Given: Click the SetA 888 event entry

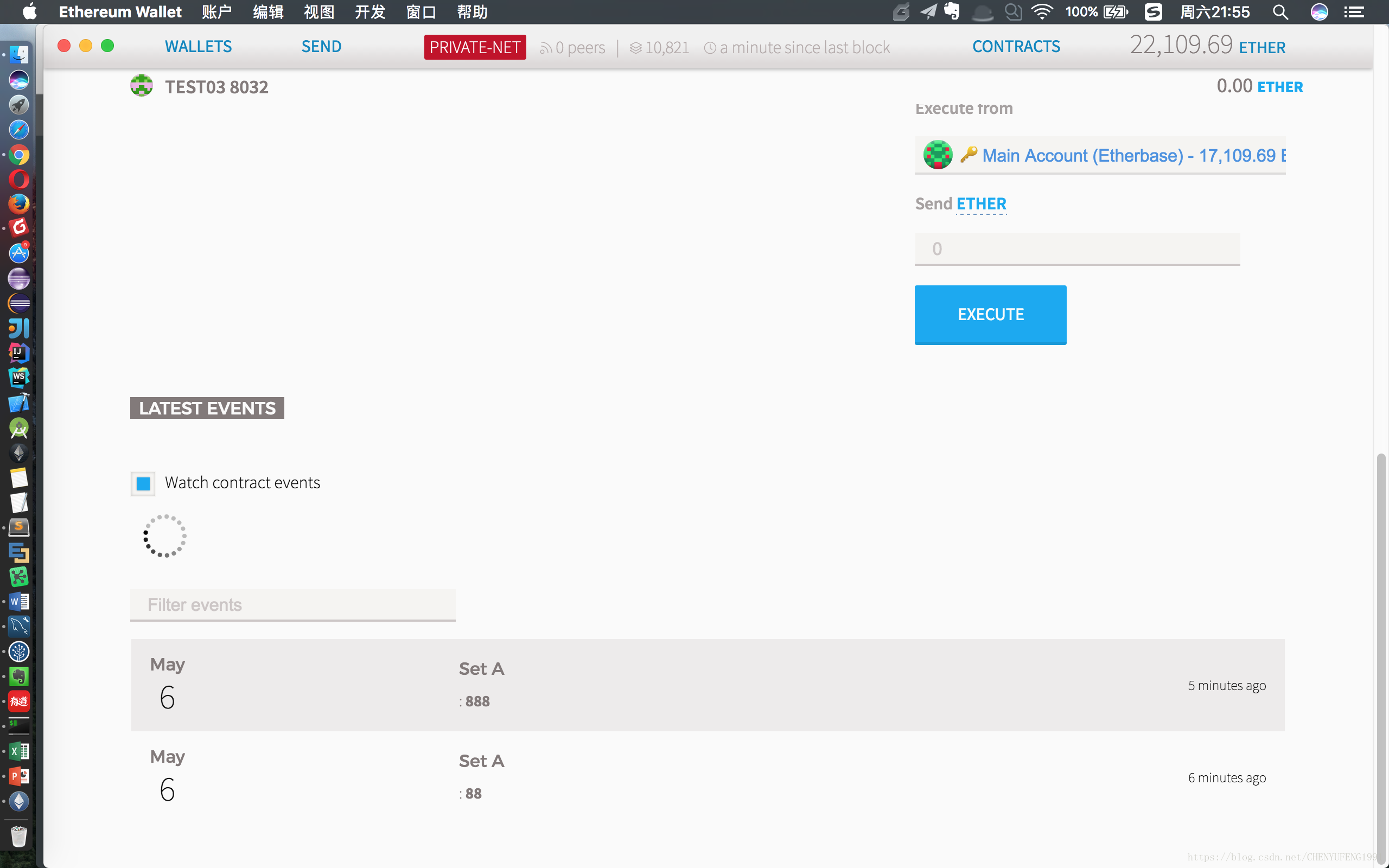Looking at the screenshot, I should coord(708,685).
